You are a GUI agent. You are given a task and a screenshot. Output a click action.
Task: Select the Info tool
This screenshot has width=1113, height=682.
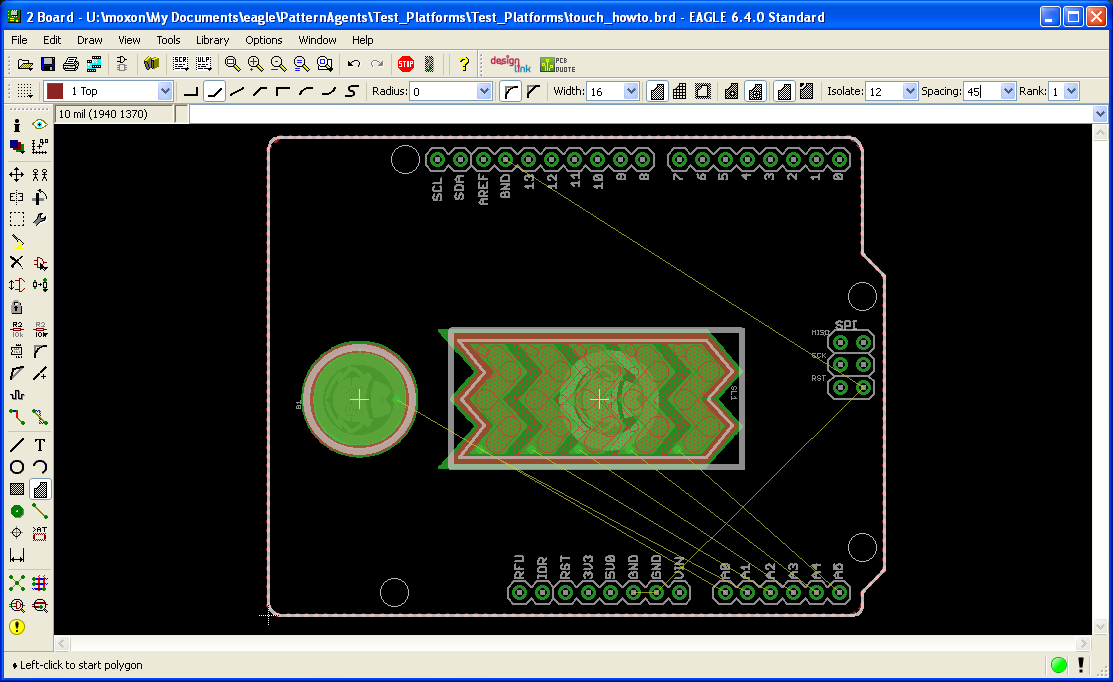(x=17, y=125)
